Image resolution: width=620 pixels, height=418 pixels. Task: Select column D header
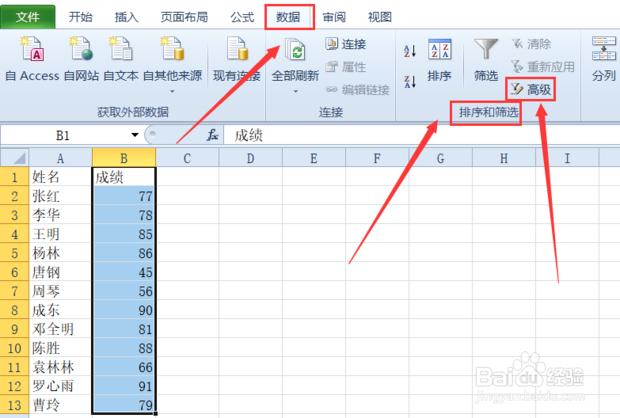click(250, 158)
